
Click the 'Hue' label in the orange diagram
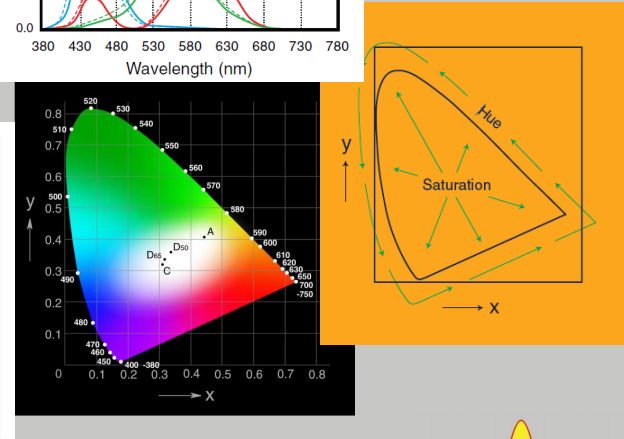click(489, 117)
